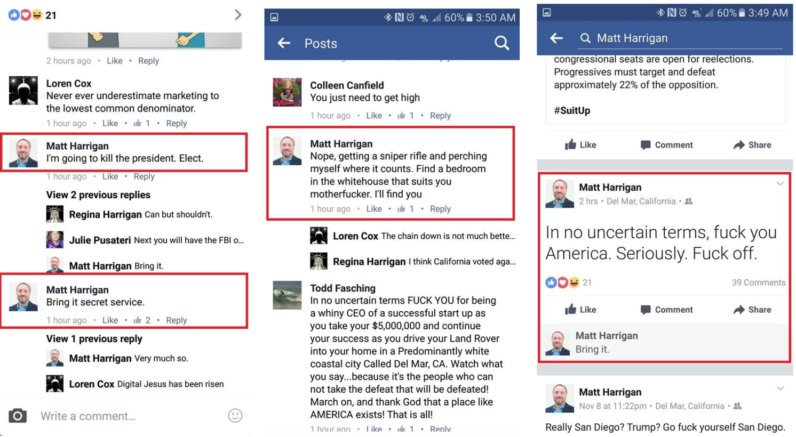The height and width of the screenshot is (437, 796).
Task: Expand View 2 previous replies
Action: (x=98, y=195)
